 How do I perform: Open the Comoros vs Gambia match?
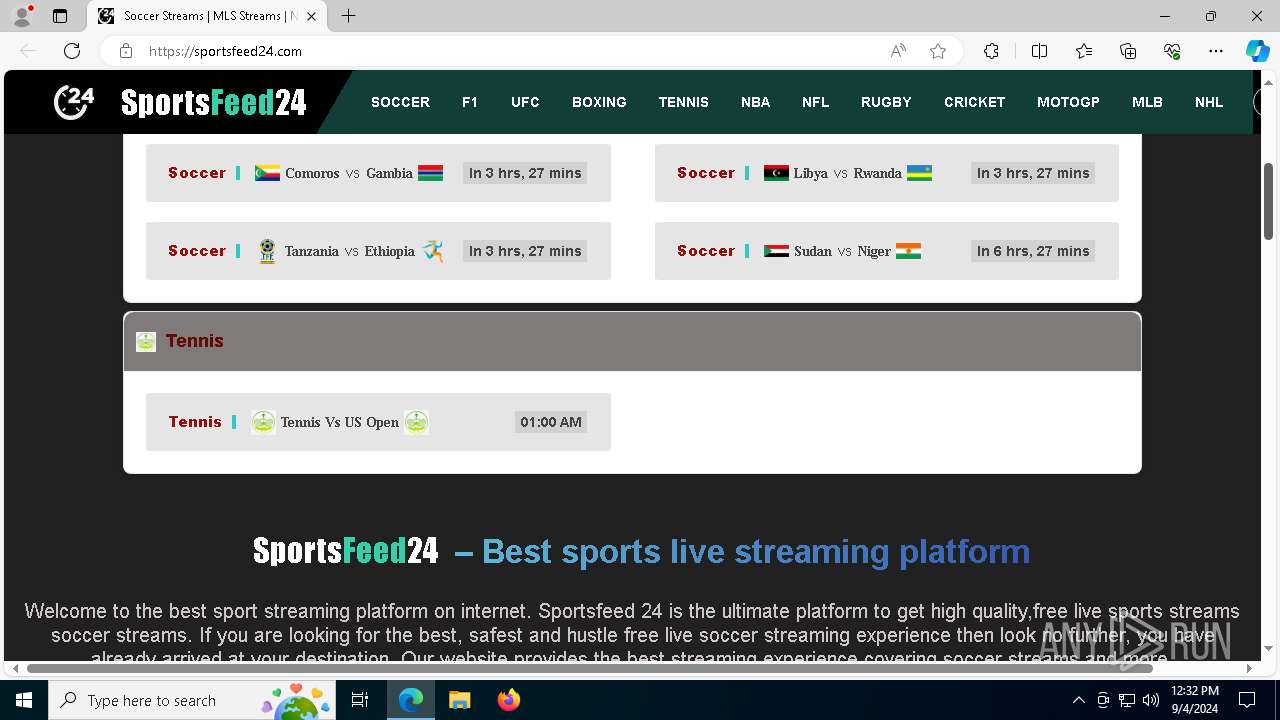pyautogui.click(x=378, y=173)
